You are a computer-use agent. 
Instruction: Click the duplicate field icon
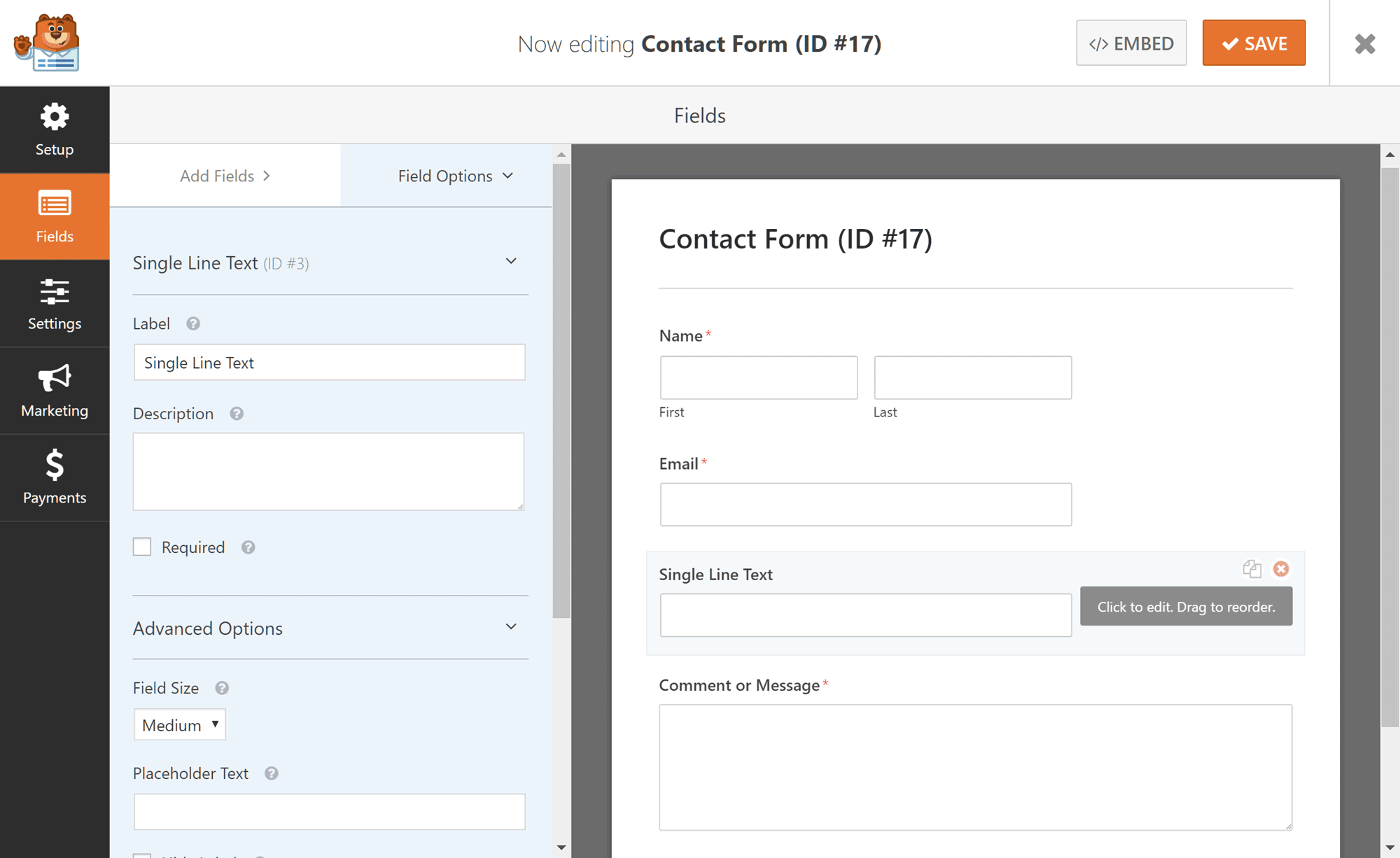pyautogui.click(x=1252, y=569)
